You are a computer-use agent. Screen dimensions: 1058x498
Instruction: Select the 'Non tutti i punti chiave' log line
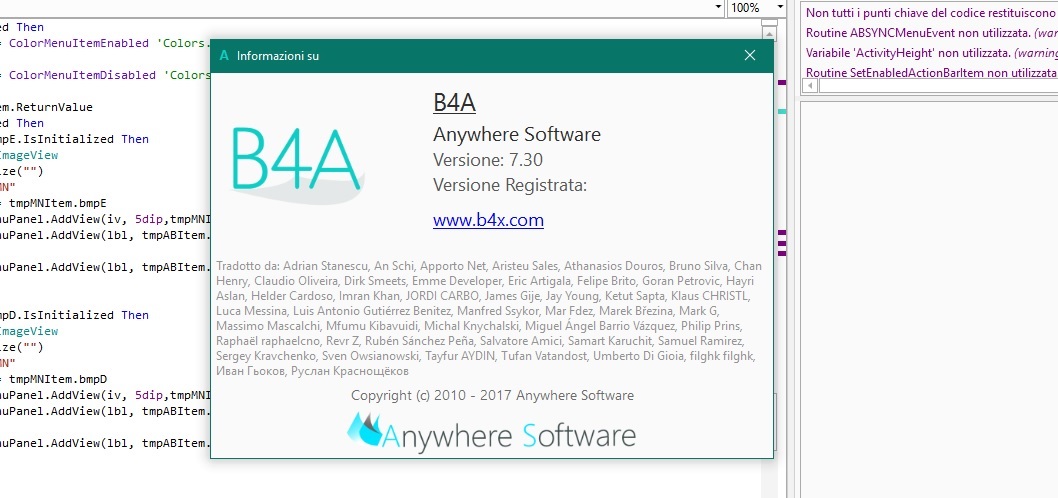[931, 13]
